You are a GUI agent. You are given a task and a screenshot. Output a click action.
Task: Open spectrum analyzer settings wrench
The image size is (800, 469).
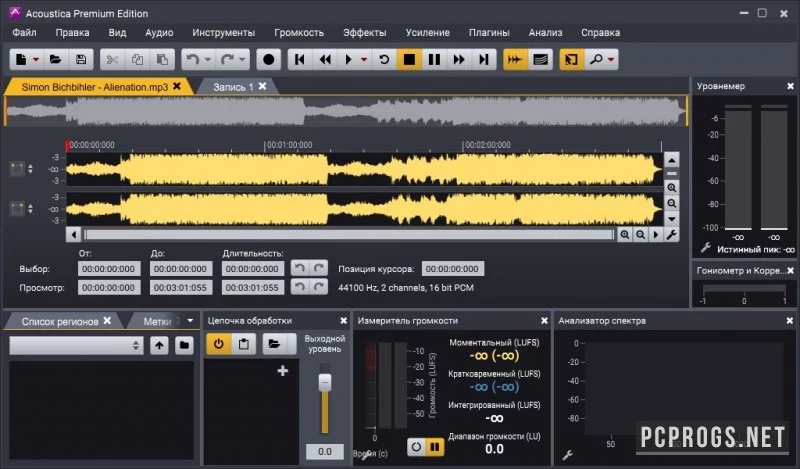point(567,454)
